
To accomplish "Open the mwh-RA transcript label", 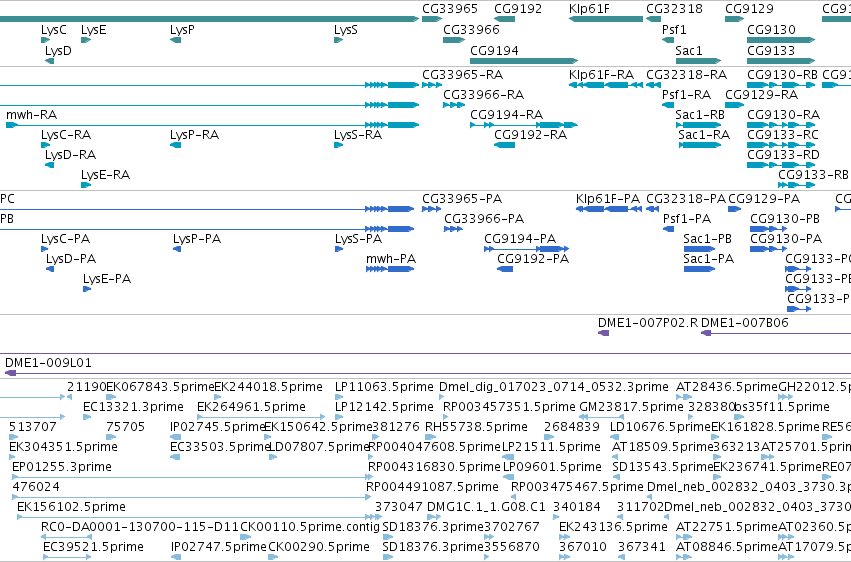I will click(x=31, y=114).
